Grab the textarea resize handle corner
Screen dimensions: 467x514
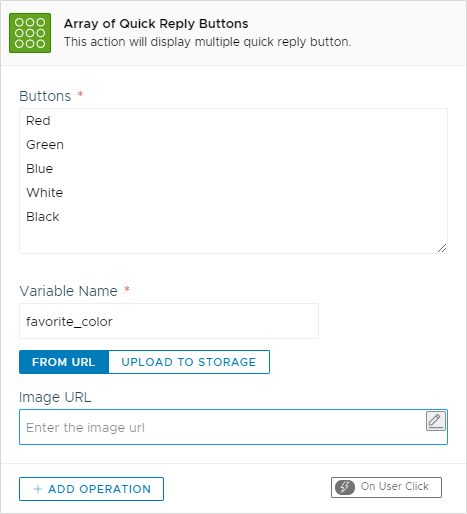coord(442,248)
